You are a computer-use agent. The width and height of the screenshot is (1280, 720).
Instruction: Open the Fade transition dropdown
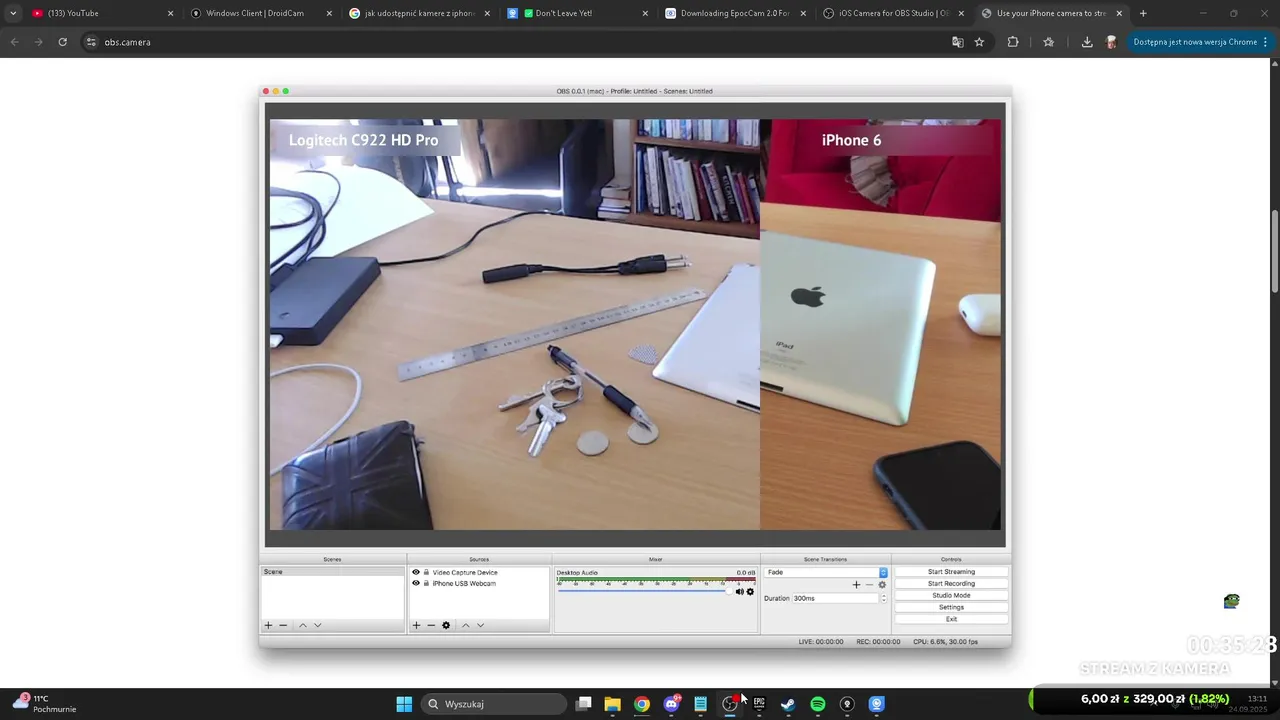click(826, 572)
